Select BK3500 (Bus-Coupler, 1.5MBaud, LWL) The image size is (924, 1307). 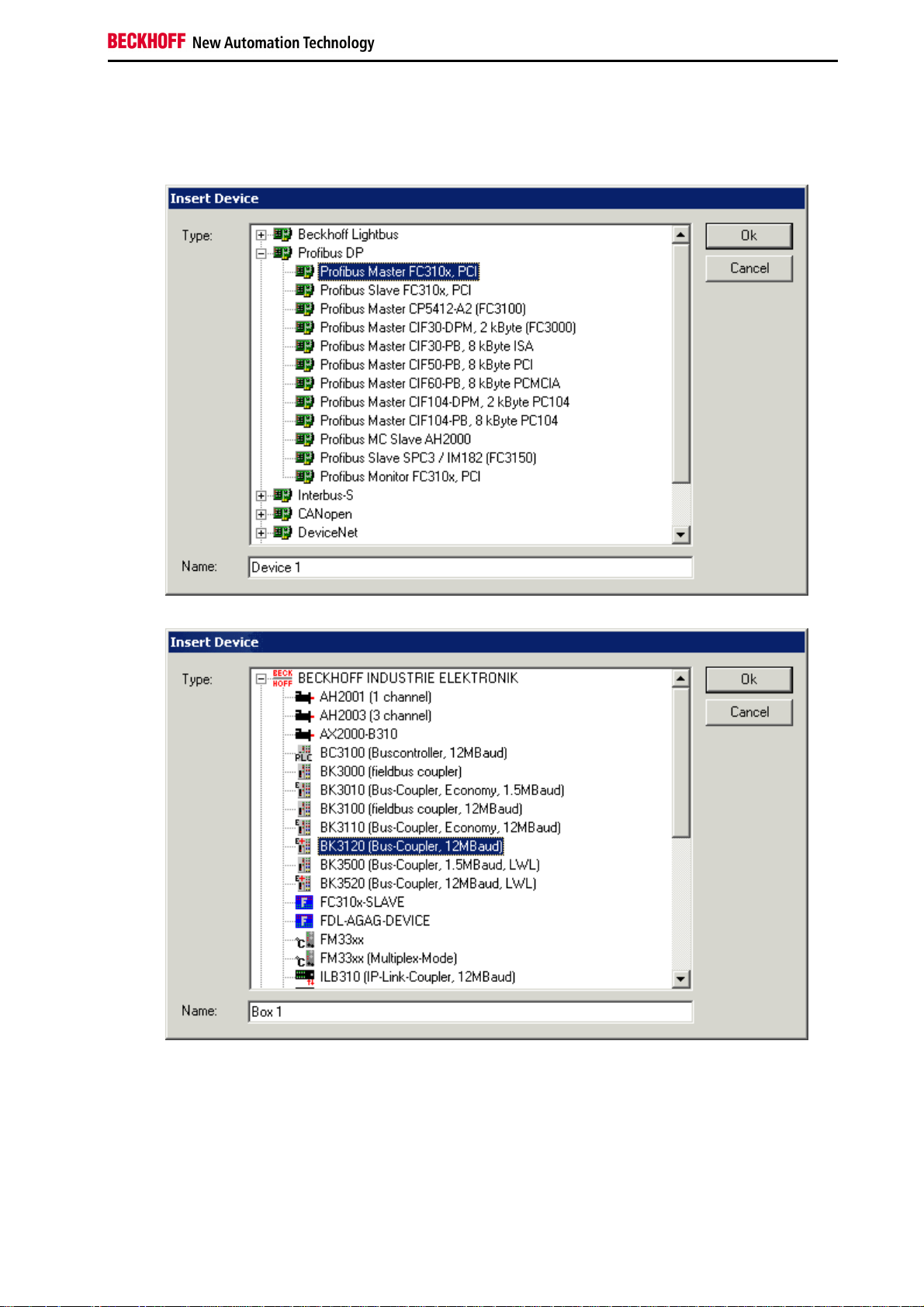tap(430, 865)
